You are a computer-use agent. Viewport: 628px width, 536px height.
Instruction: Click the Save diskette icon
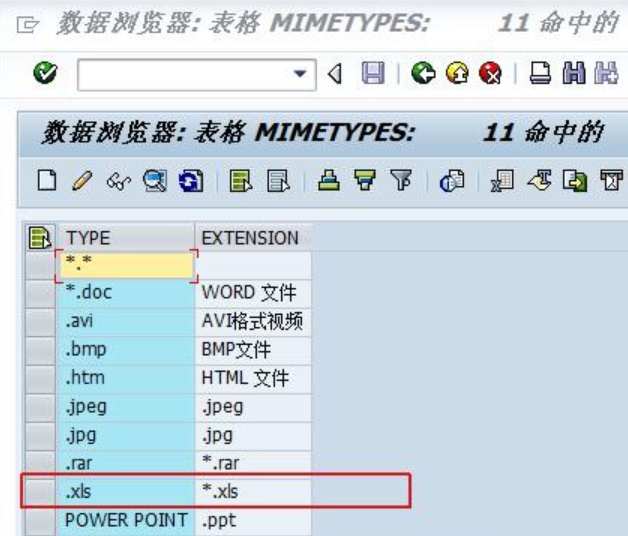tap(373, 73)
